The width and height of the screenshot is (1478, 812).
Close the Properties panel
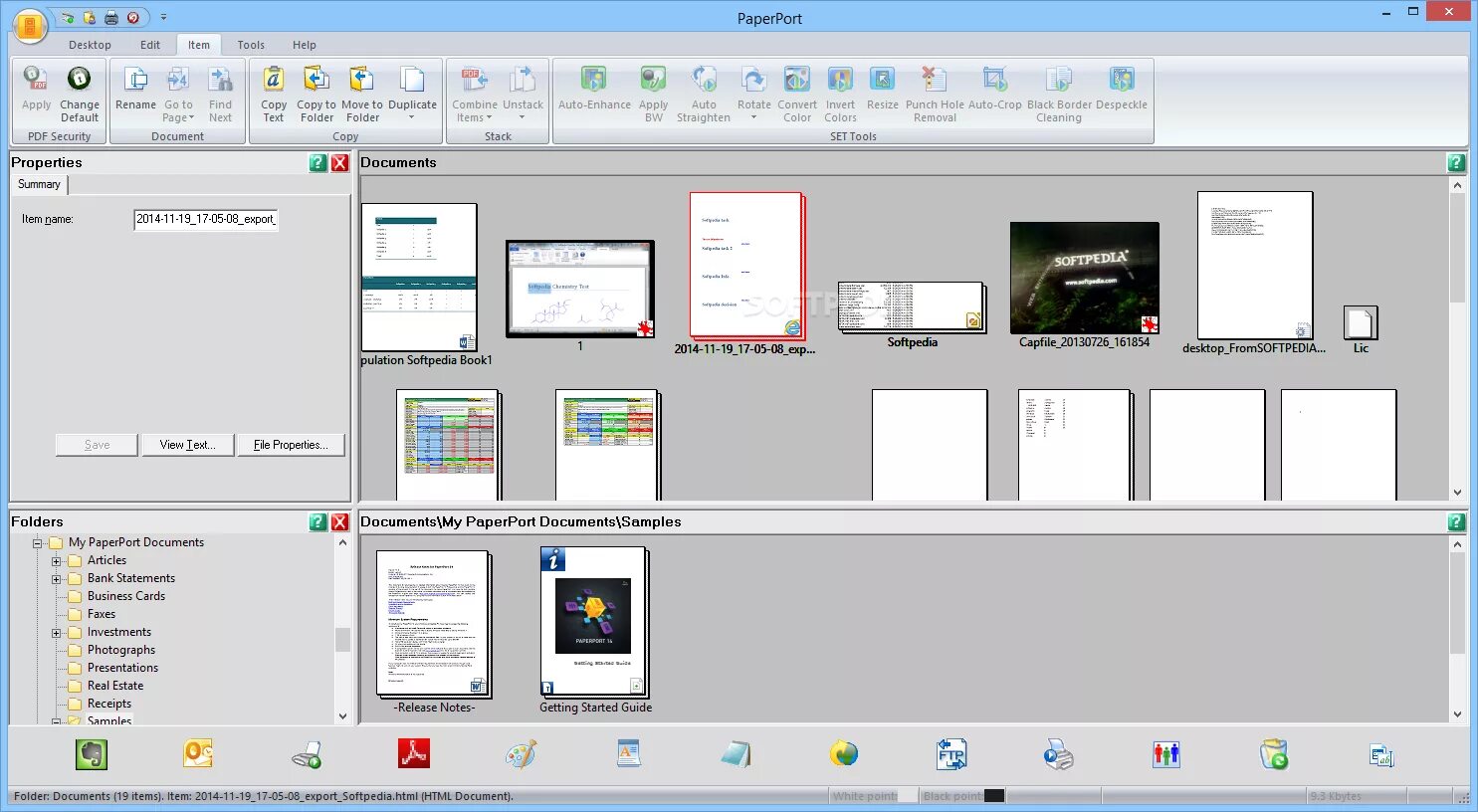pos(339,163)
